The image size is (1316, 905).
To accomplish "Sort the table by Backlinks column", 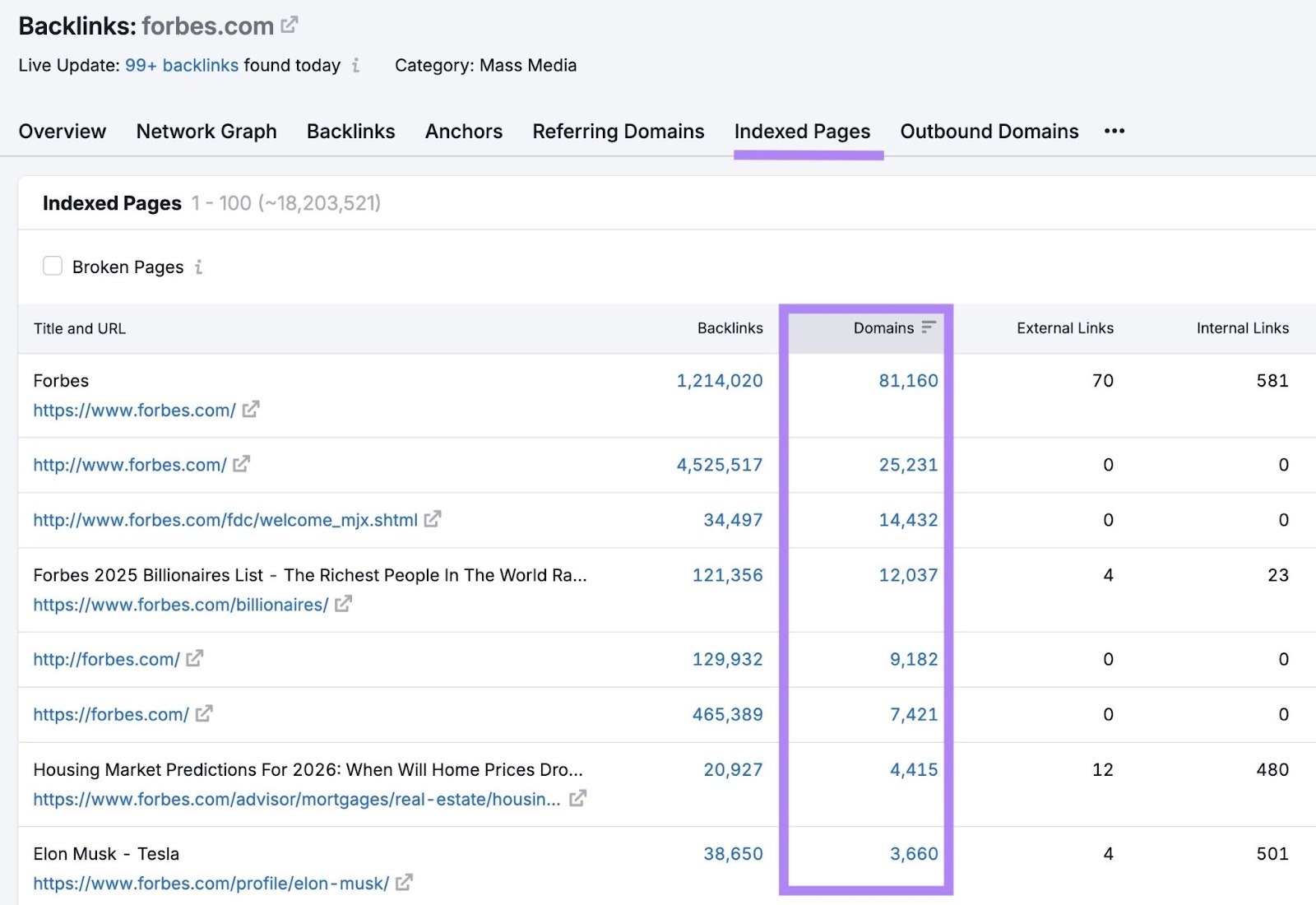I will point(730,327).
